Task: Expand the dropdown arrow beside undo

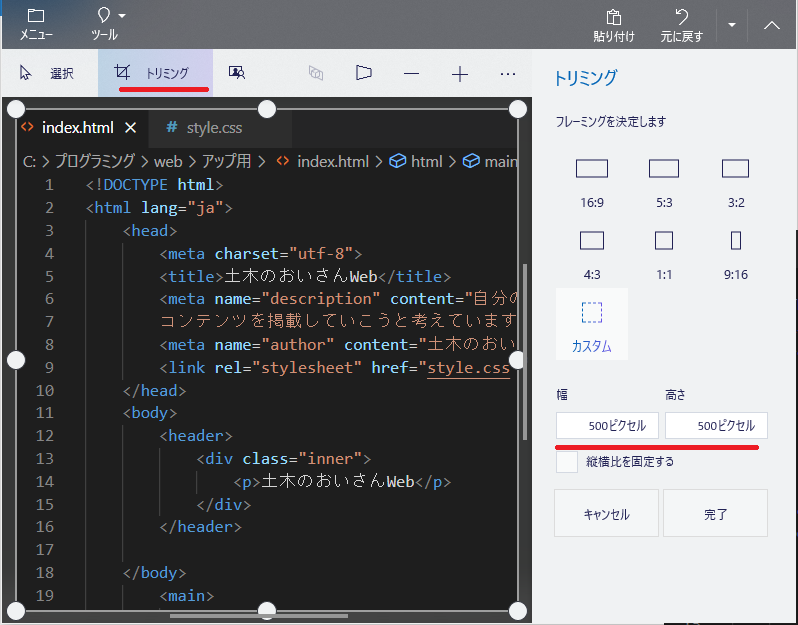Action: coord(731,24)
